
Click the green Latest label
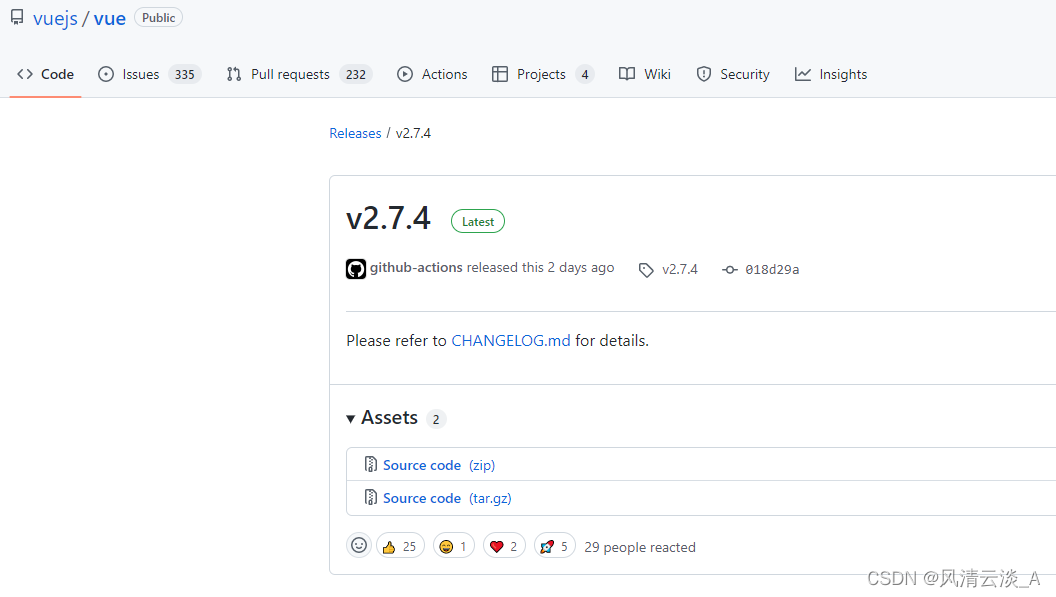(477, 222)
